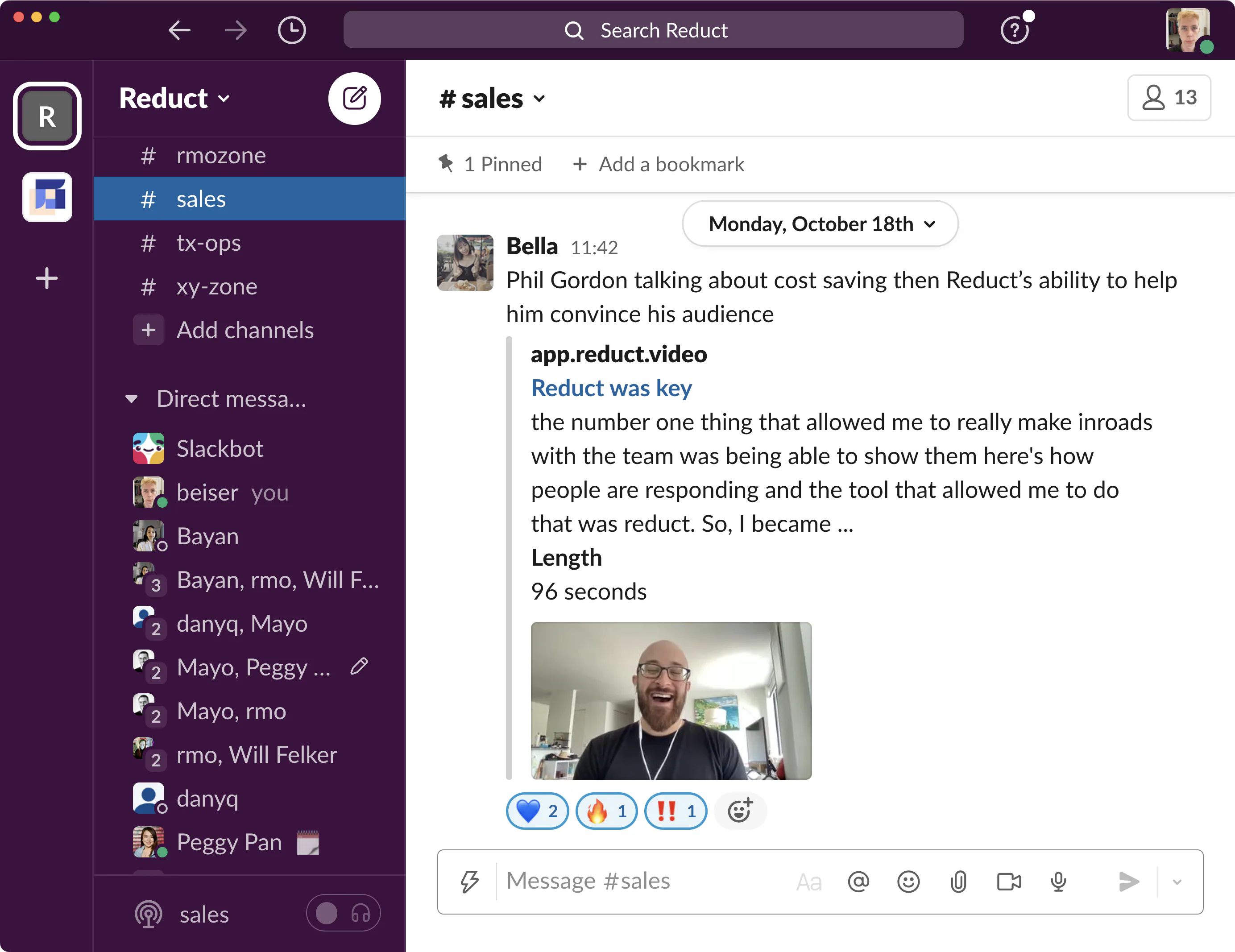The height and width of the screenshot is (952, 1235).
Task: Open the beiser (you) direct message
Action: coord(249,492)
